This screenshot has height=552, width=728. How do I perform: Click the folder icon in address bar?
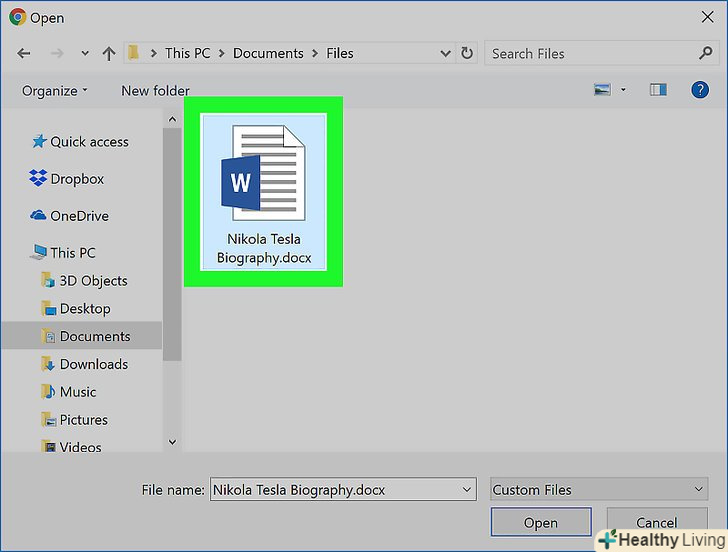click(134, 53)
